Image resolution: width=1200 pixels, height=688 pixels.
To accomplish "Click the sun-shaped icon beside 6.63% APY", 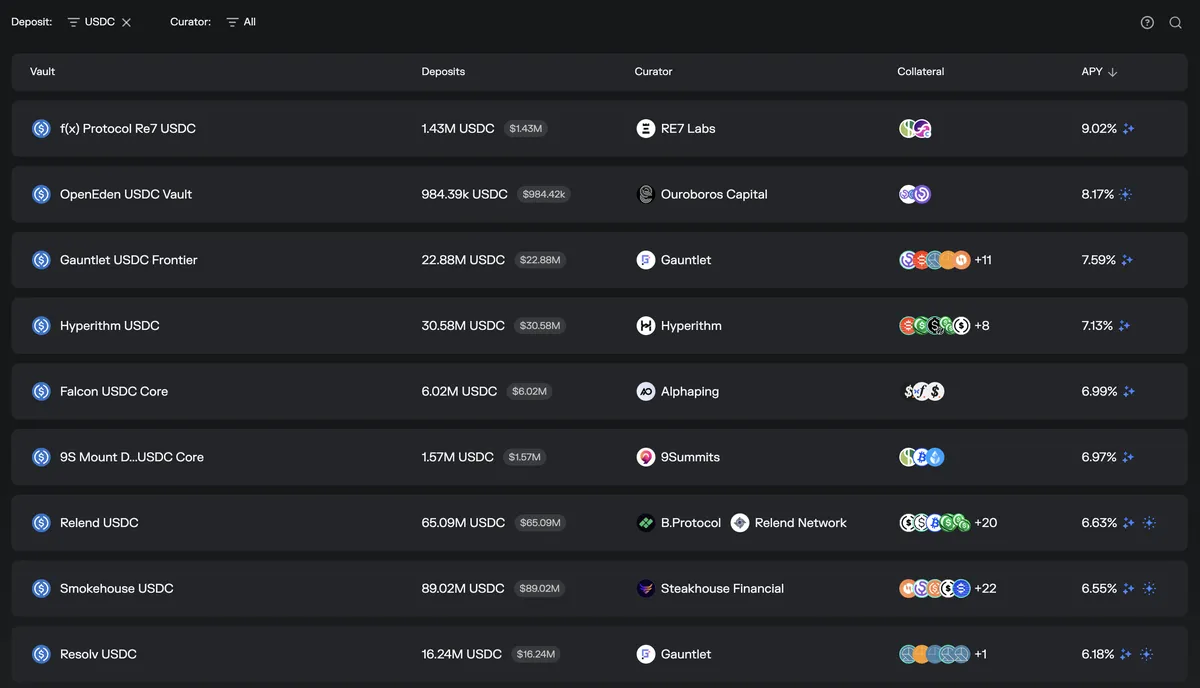I will point(1148,523).
